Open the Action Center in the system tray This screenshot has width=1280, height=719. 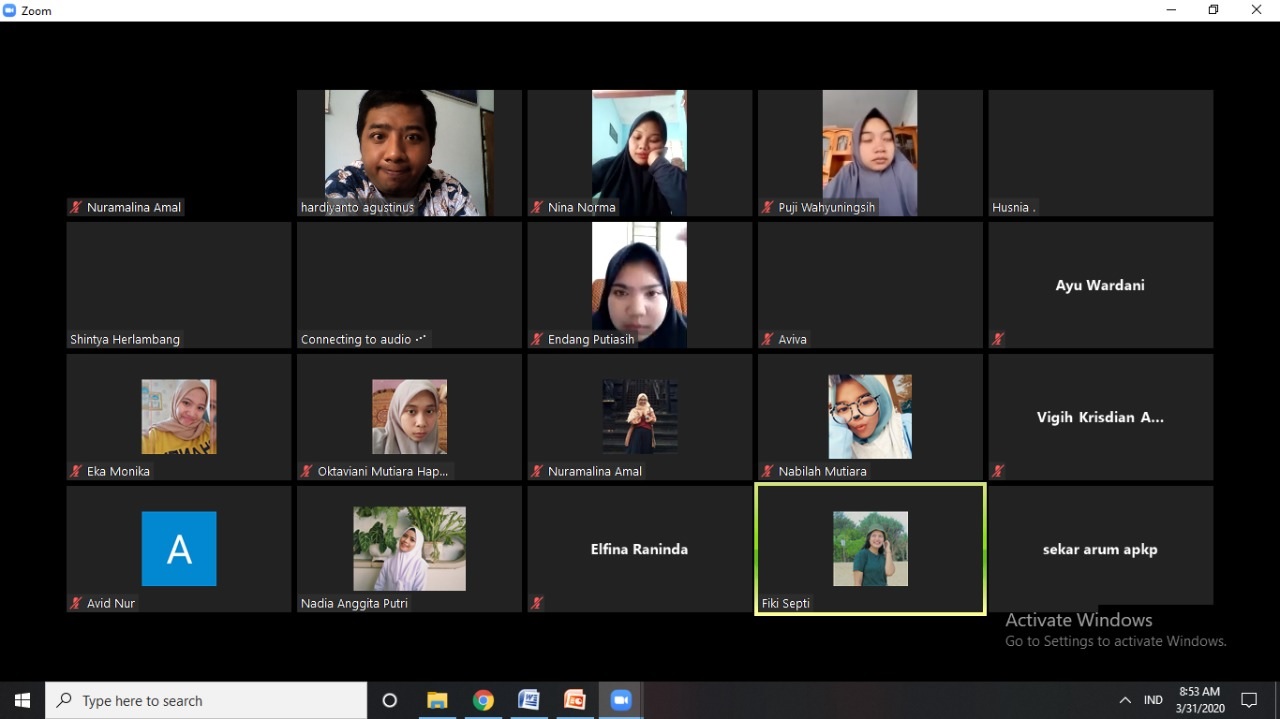[x=1250, y=700]
